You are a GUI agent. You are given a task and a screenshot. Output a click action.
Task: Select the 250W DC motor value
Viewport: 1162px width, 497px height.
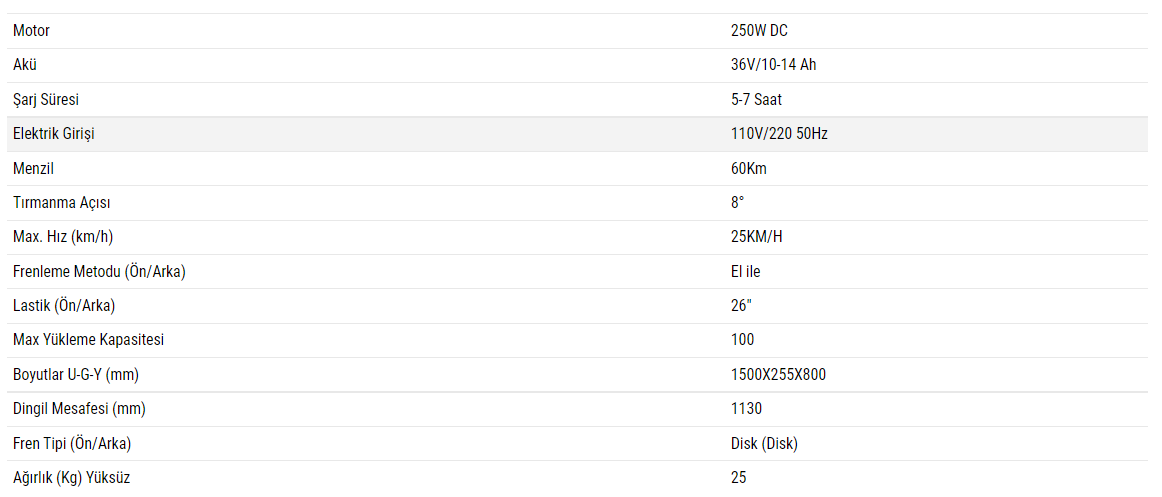[x=759, y=31]
